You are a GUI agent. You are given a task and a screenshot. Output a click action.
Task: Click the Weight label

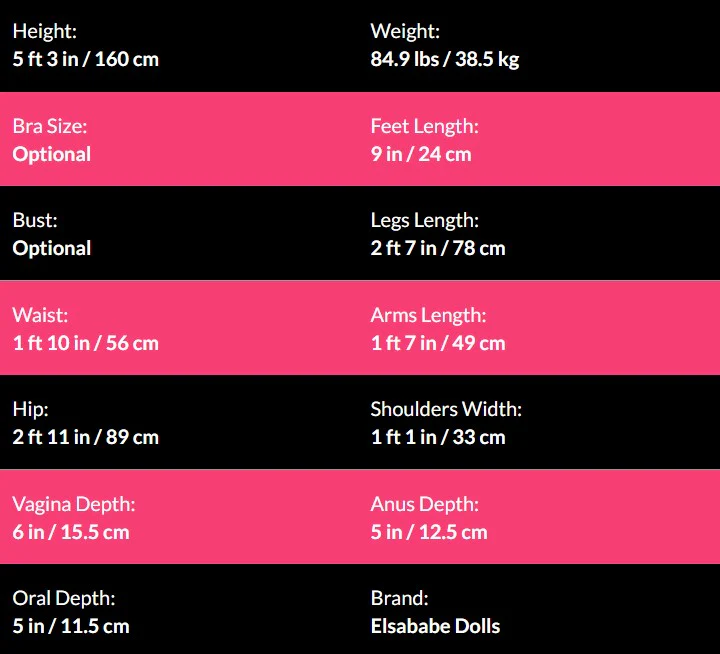click(x=404, y=32)
